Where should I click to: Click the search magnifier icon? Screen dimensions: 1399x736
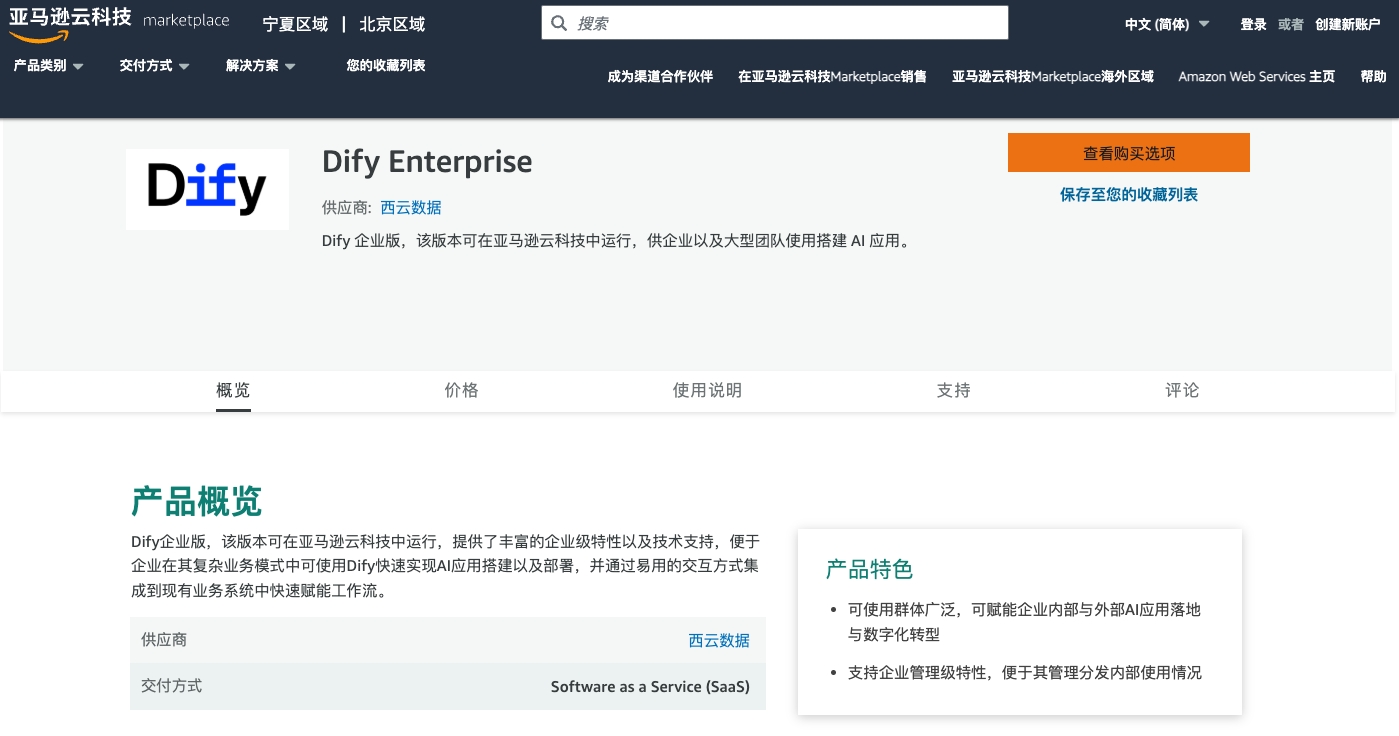tap(559, 23)
